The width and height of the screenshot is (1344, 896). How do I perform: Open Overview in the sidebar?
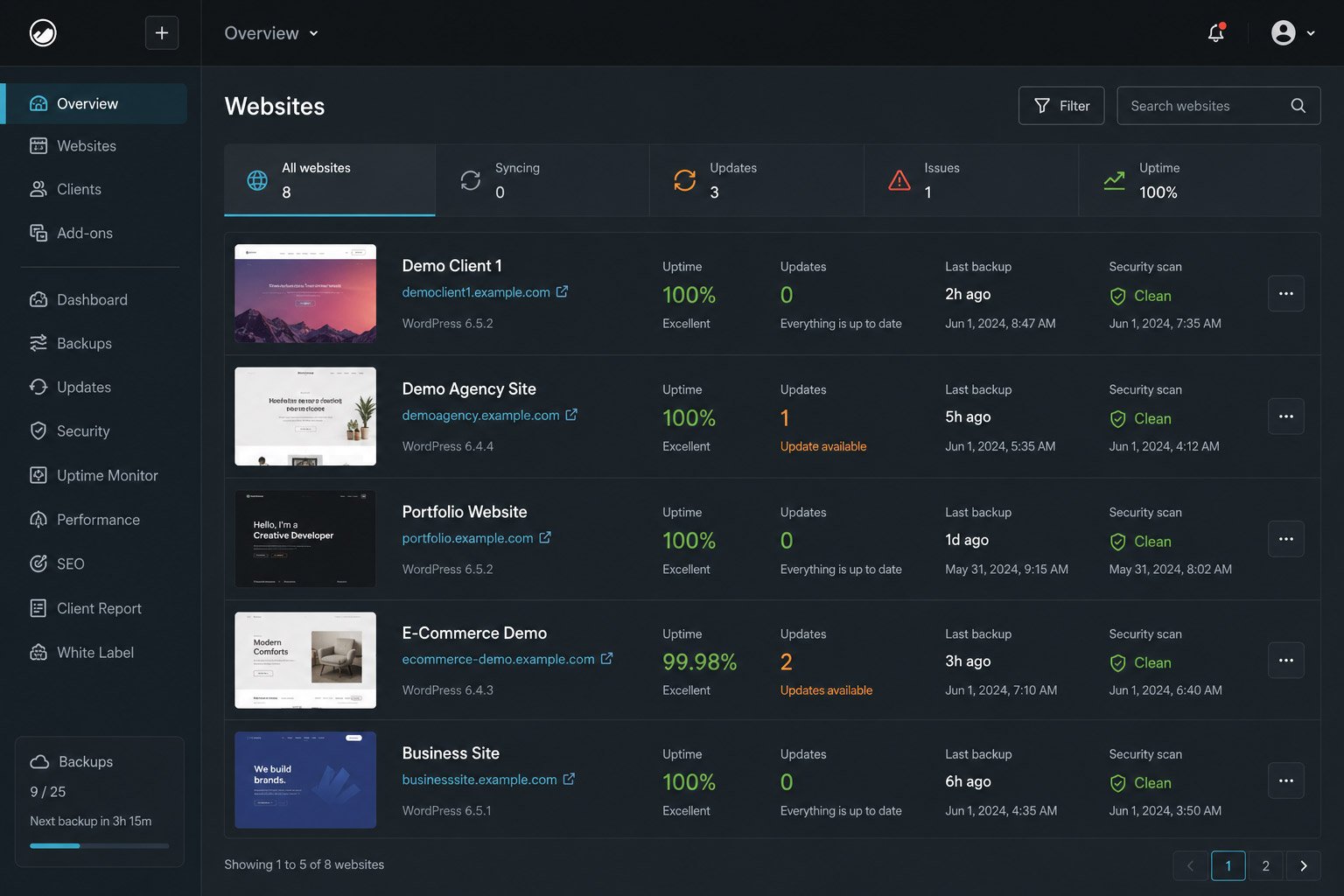coord(95,103)
